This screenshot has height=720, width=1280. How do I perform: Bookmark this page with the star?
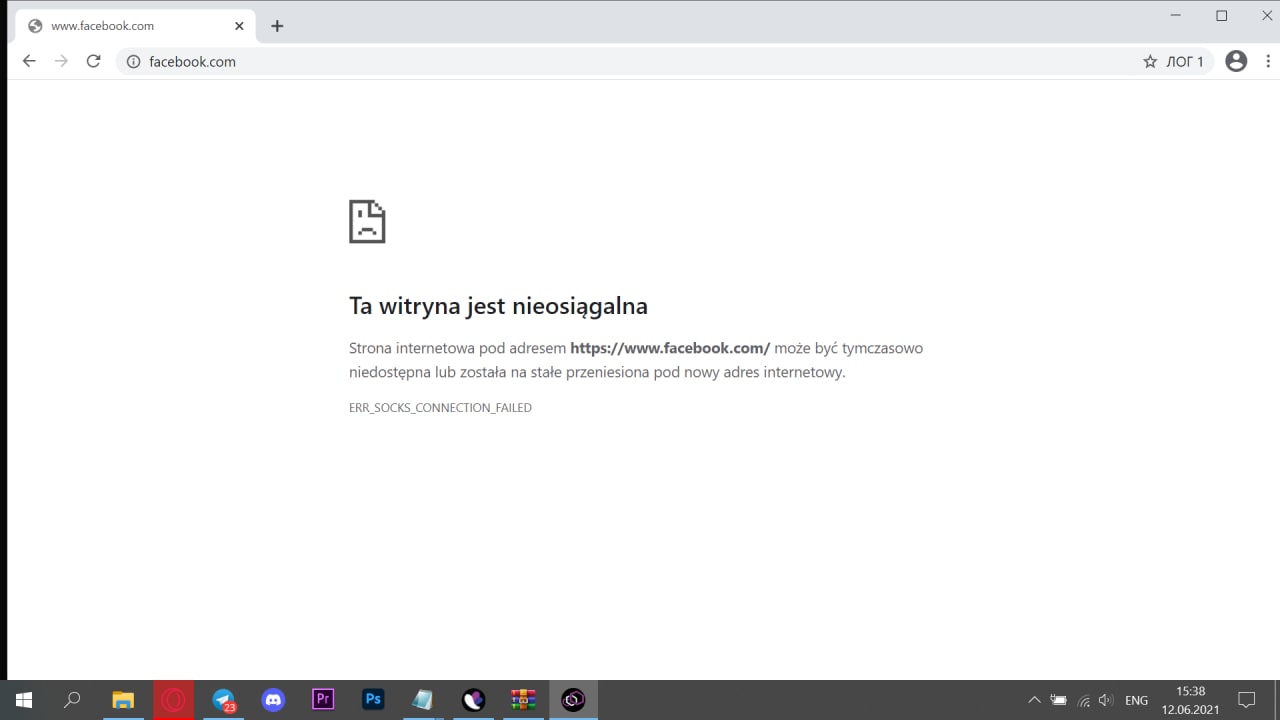coord(1150,62)
